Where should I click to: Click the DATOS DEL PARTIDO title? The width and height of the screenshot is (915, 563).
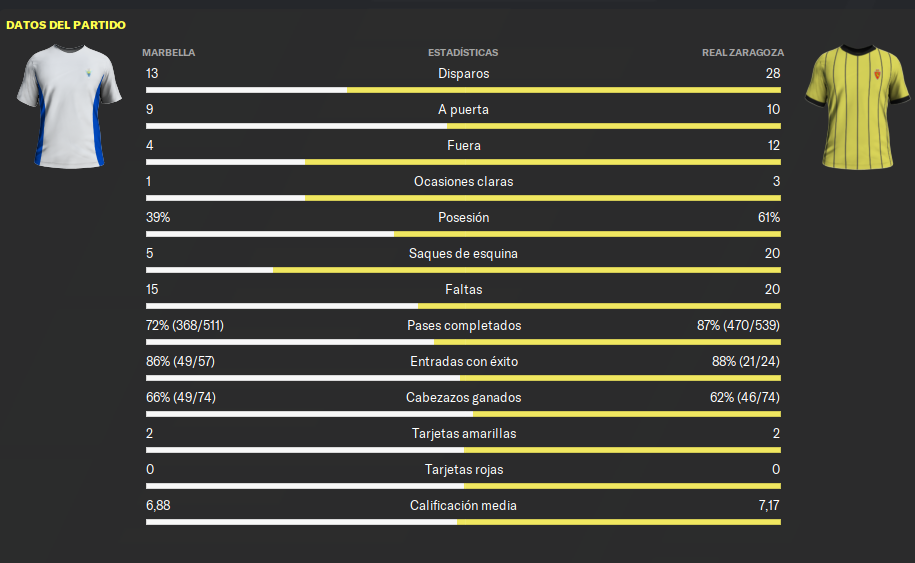[x=66, y=25]
